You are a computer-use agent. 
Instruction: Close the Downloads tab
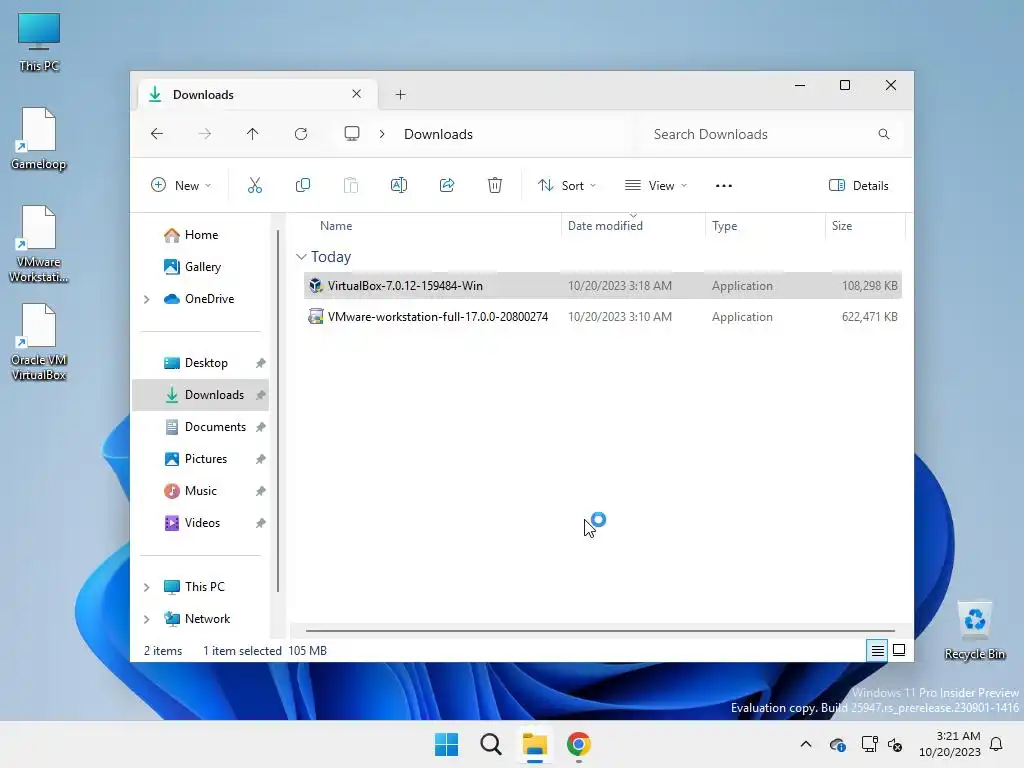[x=357, y=94]
